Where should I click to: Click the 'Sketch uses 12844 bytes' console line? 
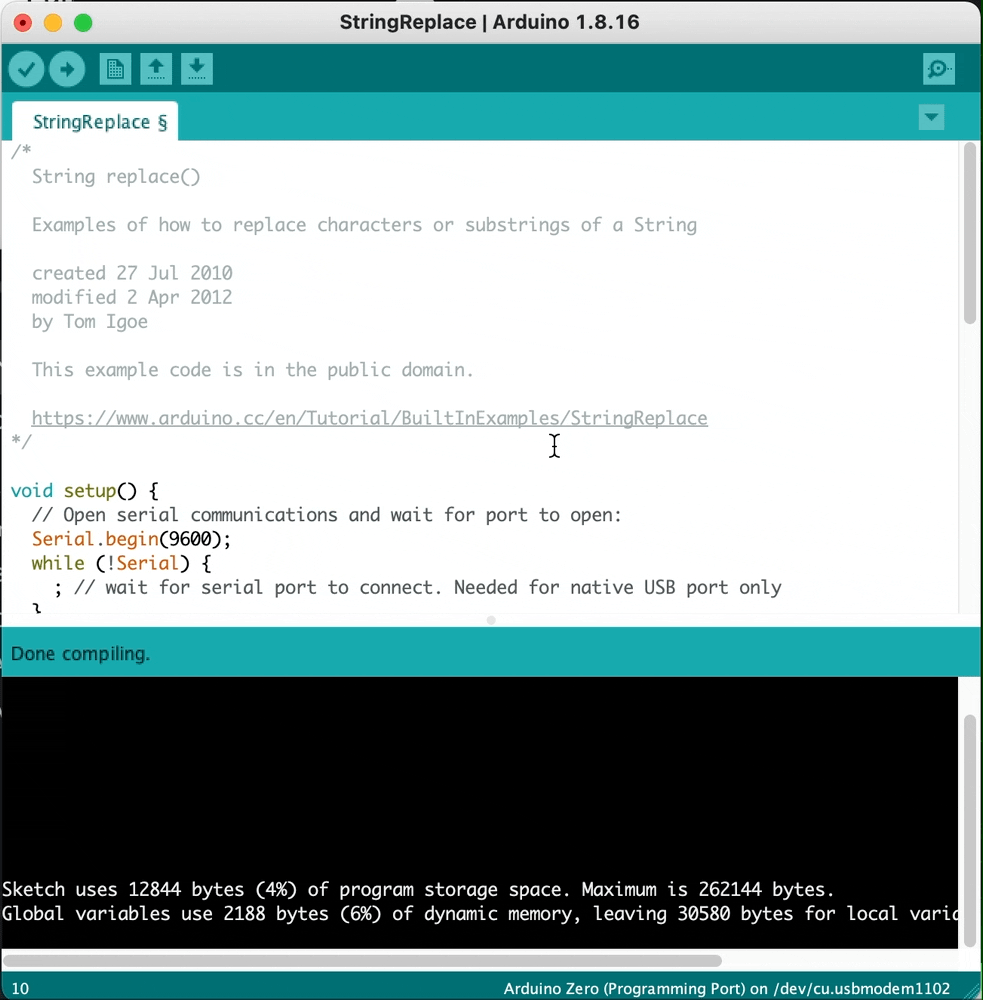click(x=418, y=889)
